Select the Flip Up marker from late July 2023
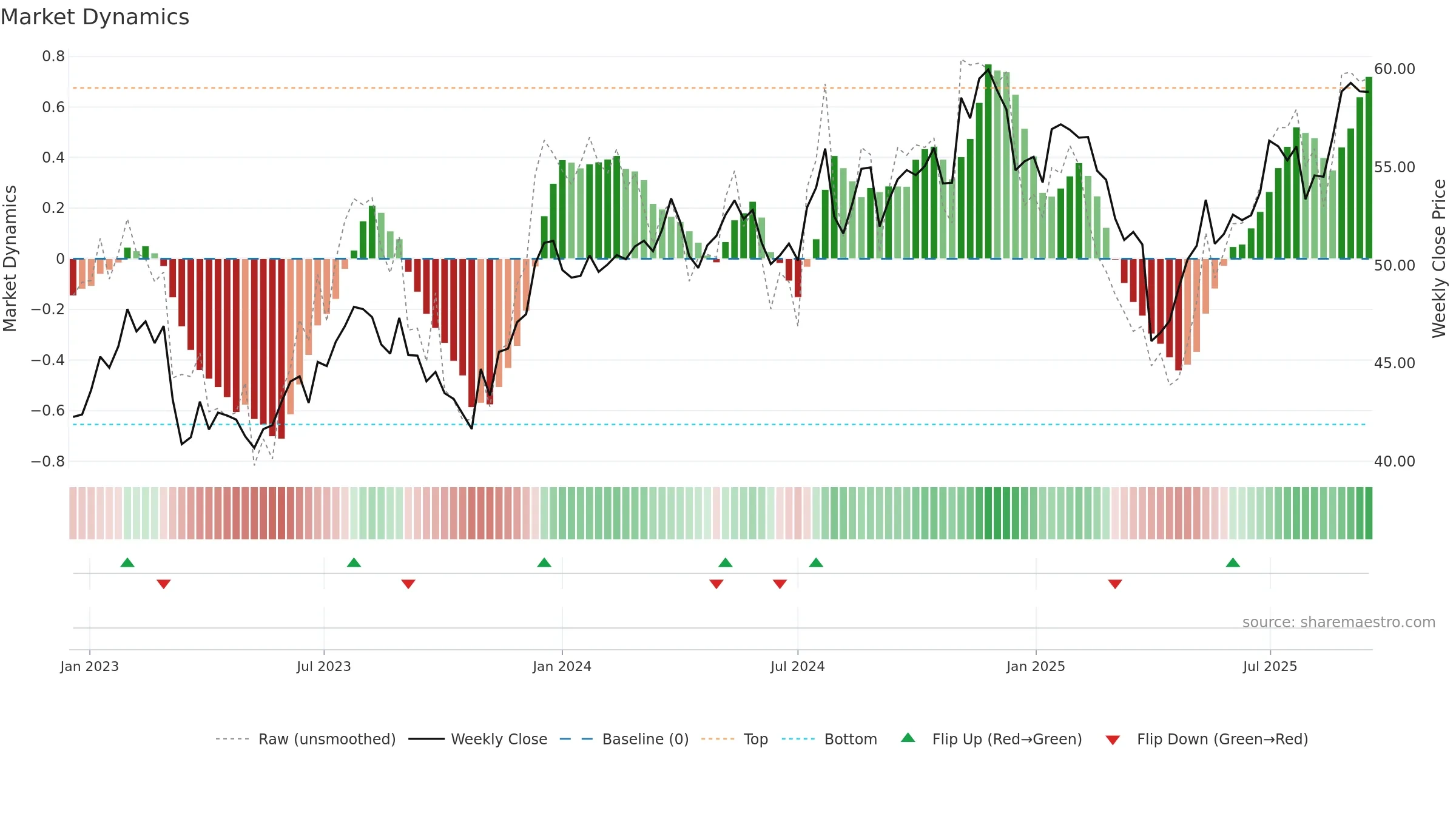This screenshot has height=819, width=1456. (x=354, y=562)
